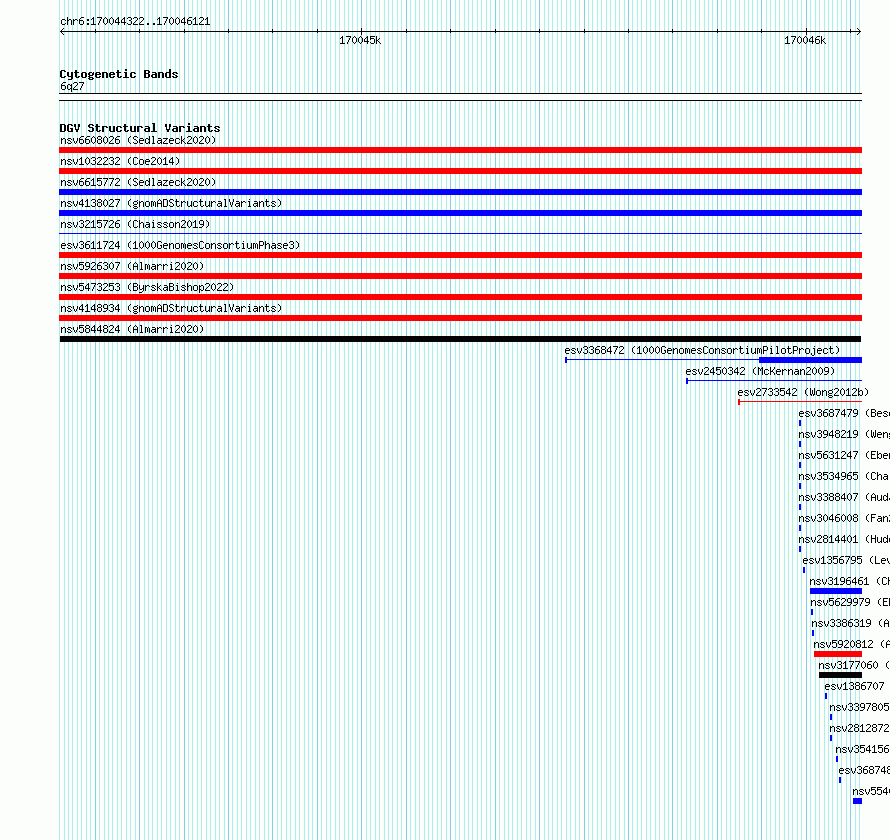This screenshot has width=890, height=840.
Task: Select the Cytogenetic Bands track heading
Action: click(119, 74)
